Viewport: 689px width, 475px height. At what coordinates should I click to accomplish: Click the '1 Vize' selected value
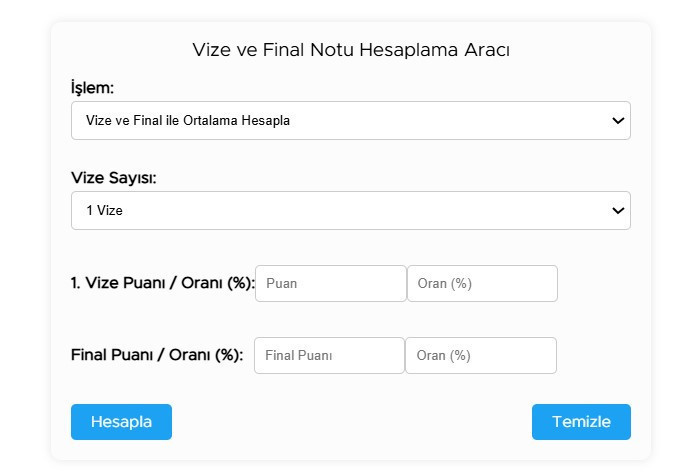point(104,211)
